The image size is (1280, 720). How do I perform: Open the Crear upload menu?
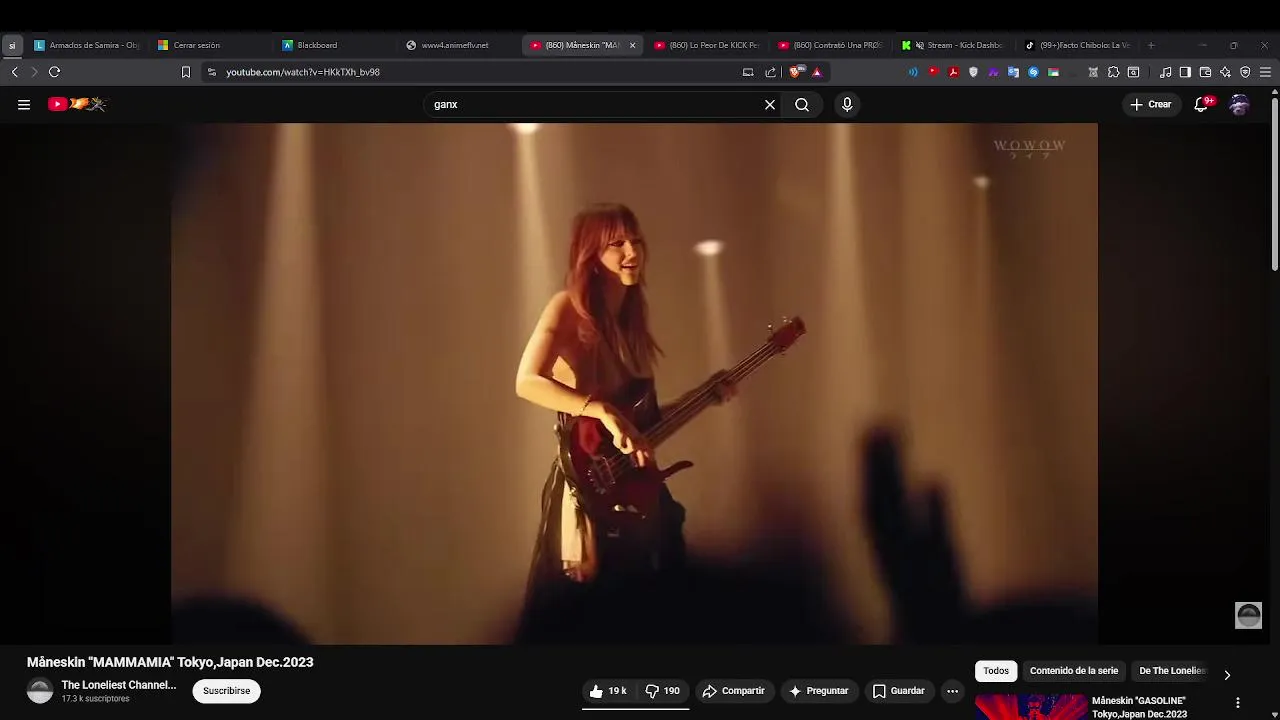1151,104
